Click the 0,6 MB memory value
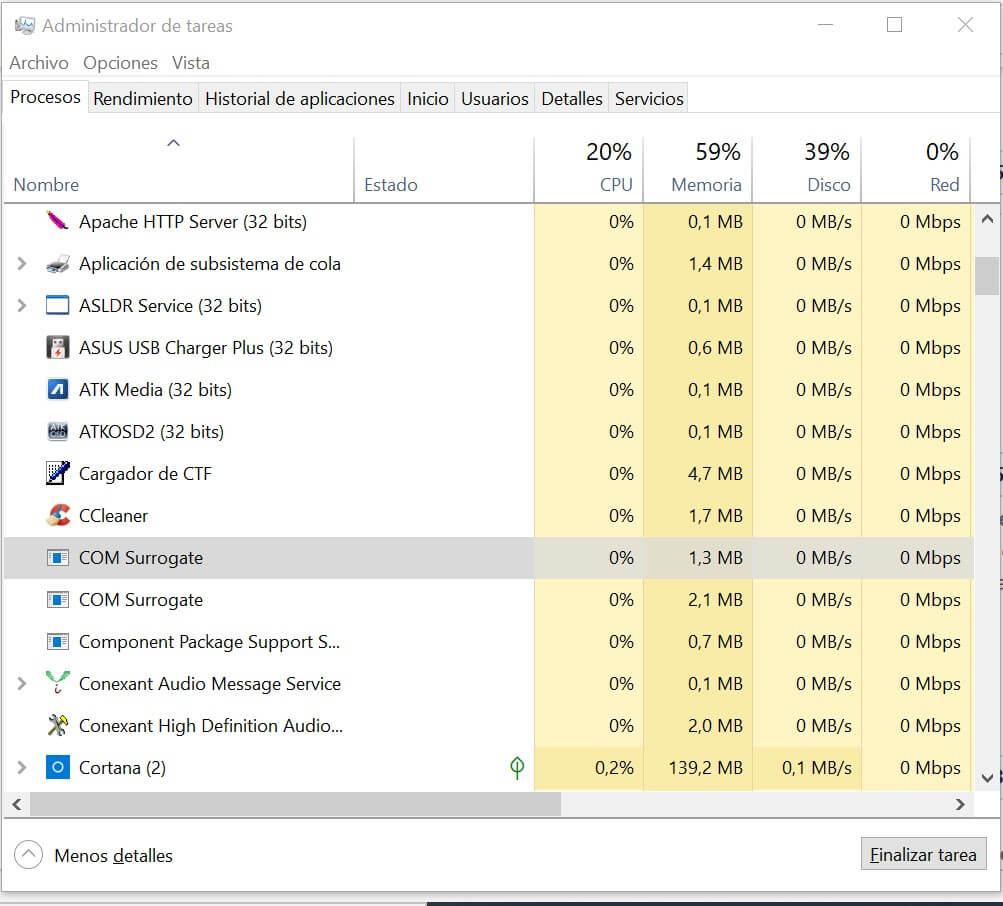The width and height of the screenshot is (1003, 906). tap(715, 347)
